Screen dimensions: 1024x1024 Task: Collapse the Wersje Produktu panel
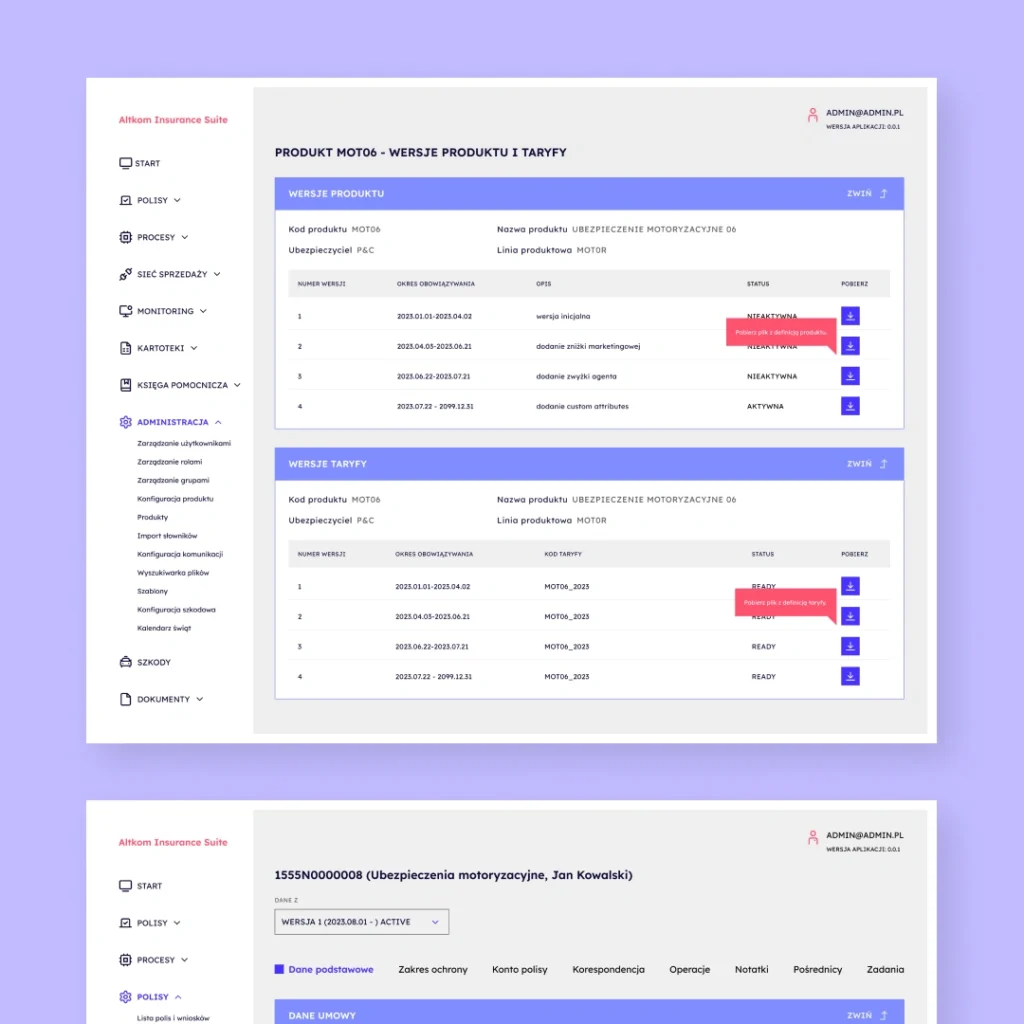[867, 194]
